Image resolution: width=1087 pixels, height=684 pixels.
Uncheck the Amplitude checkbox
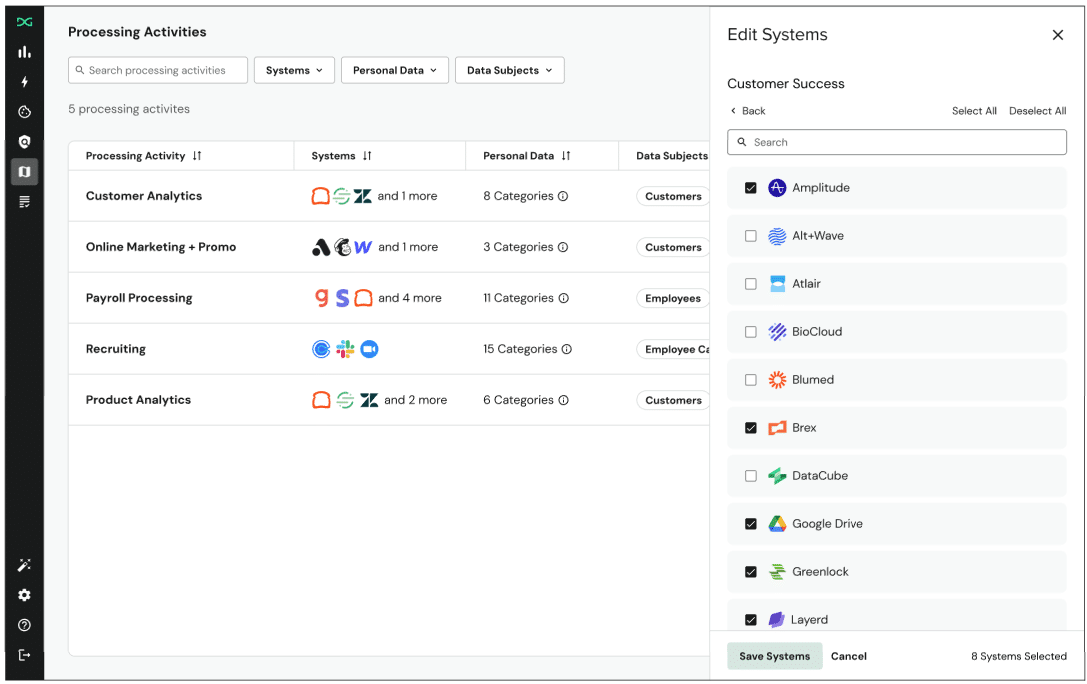[x=751, y=188]
